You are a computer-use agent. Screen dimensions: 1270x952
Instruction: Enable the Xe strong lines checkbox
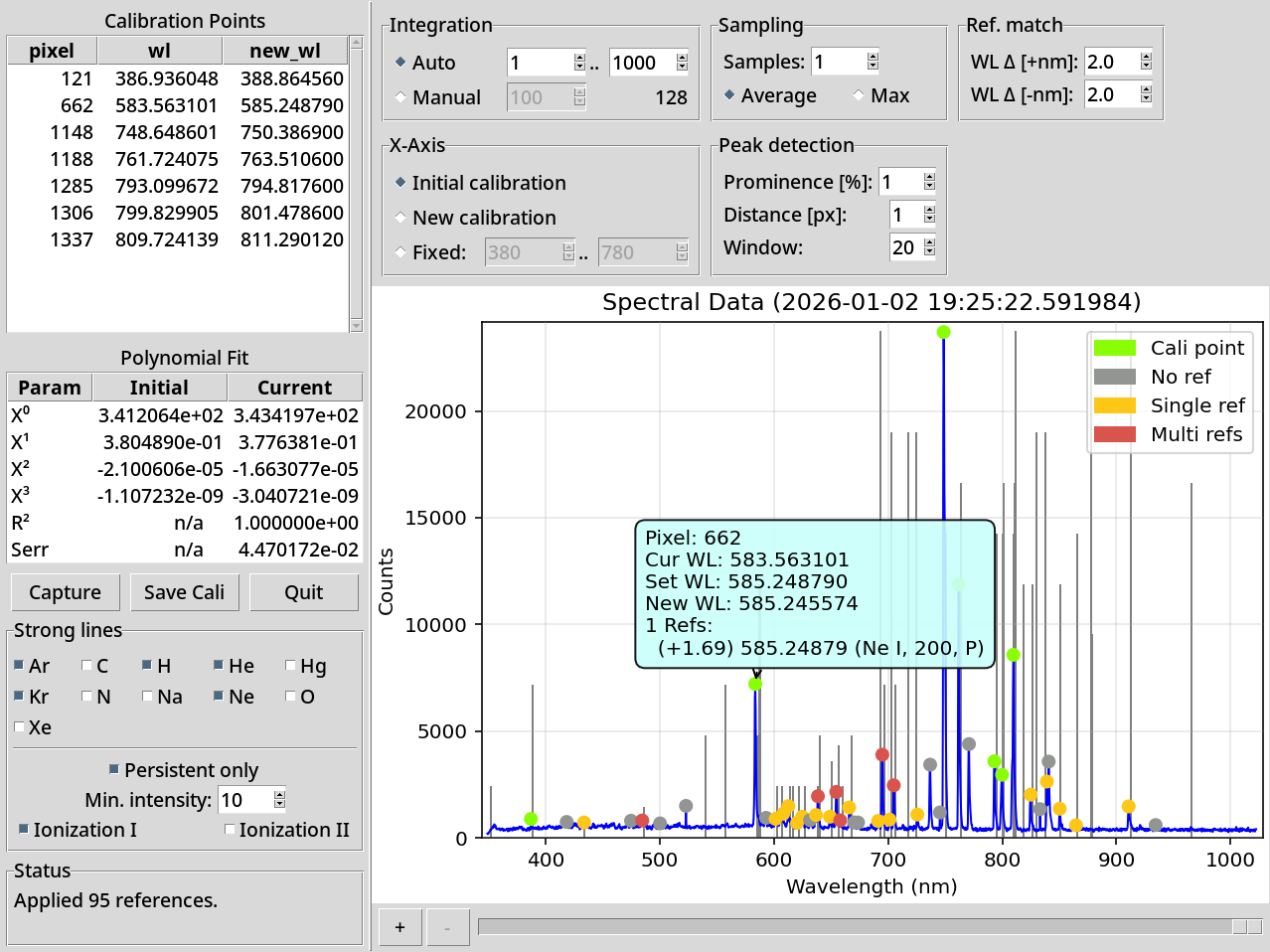click(20, 727)
